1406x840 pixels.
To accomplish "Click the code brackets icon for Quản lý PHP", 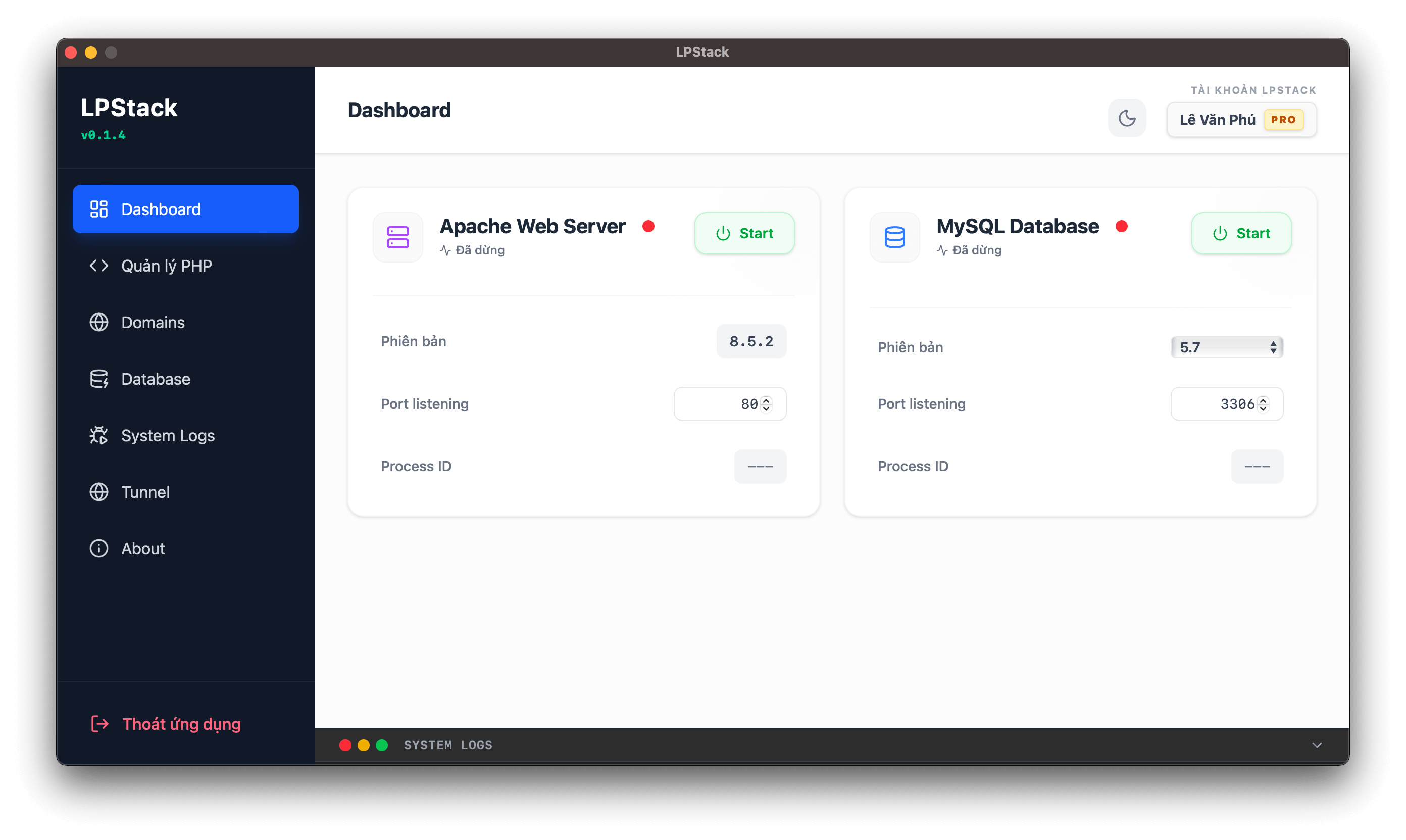I will point(98,266).
